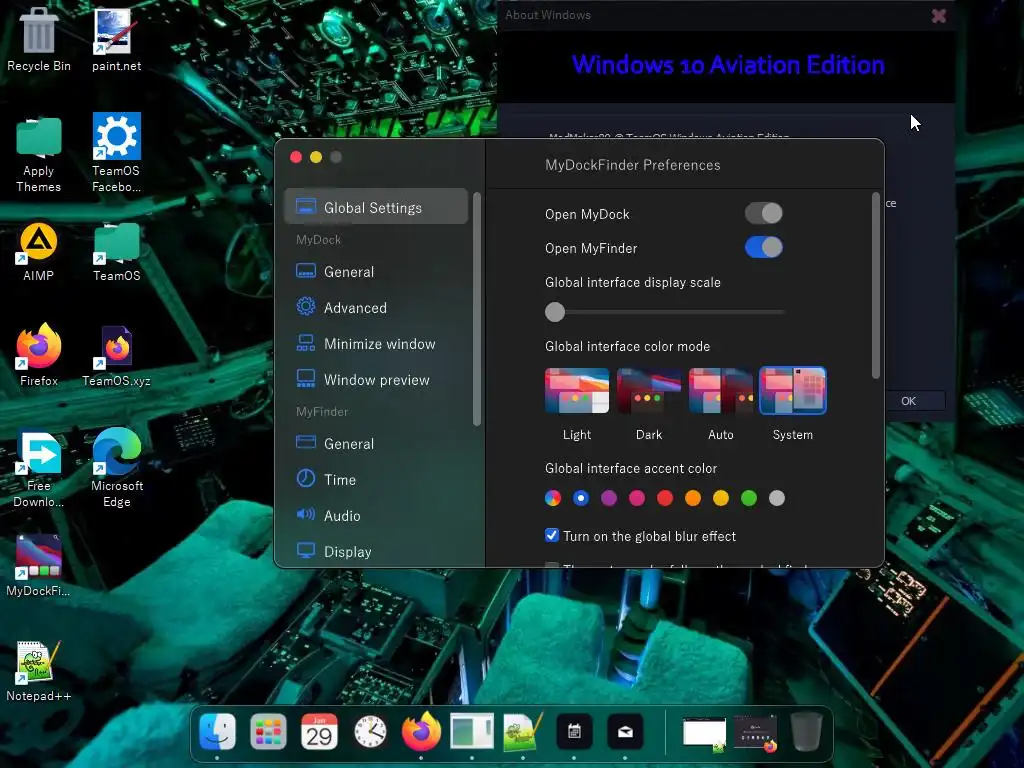Viewport: 1024px width, 768px height.
Task: Select the white minimized window in dock
Action: pos(704,733)
